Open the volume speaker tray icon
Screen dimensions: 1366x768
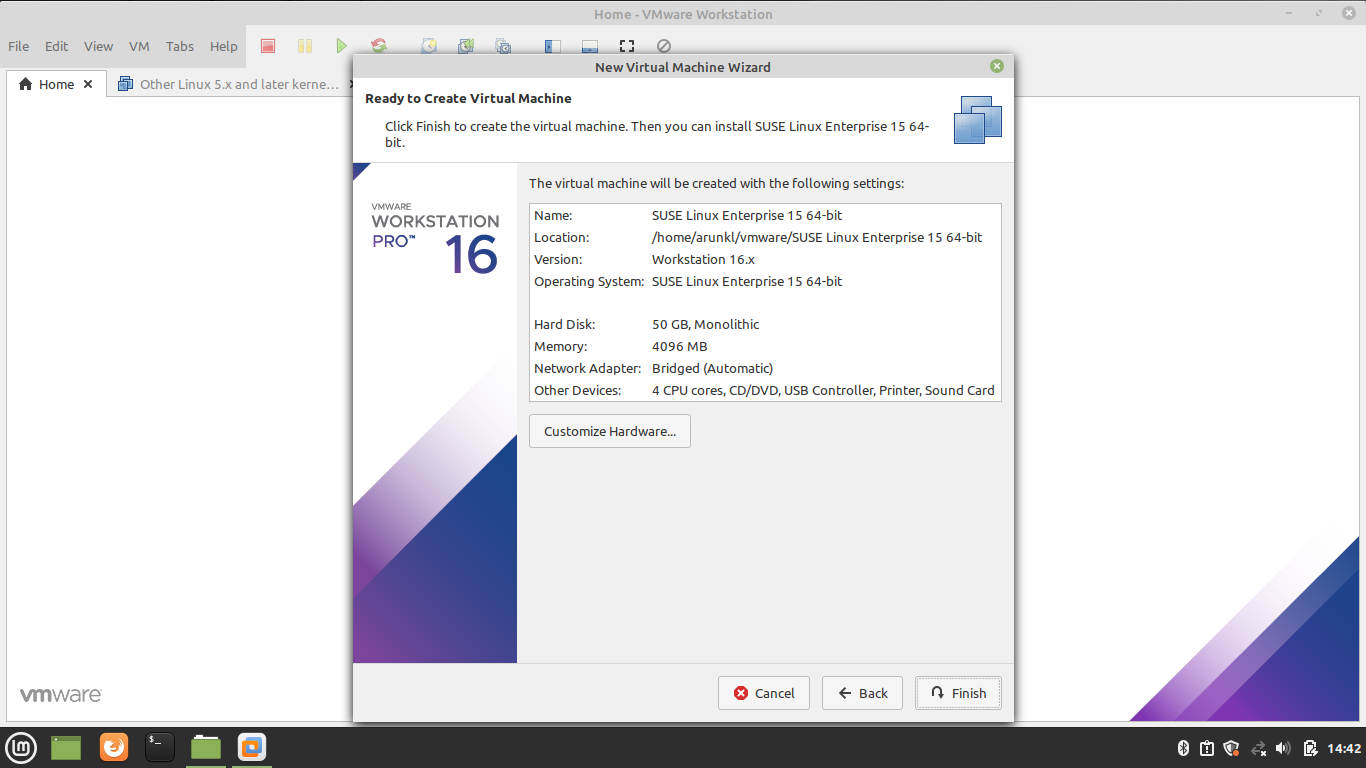pos(1284,748)
